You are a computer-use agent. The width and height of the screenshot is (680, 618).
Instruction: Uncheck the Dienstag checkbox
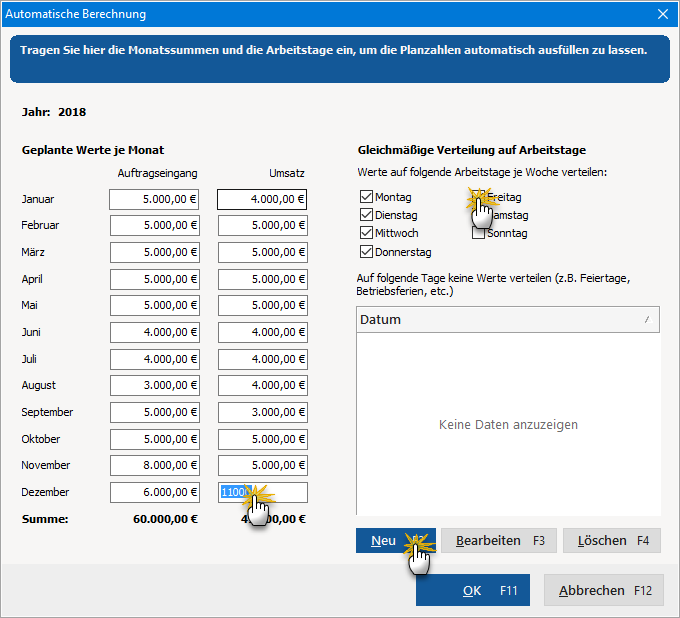click(x=366, y=215)
